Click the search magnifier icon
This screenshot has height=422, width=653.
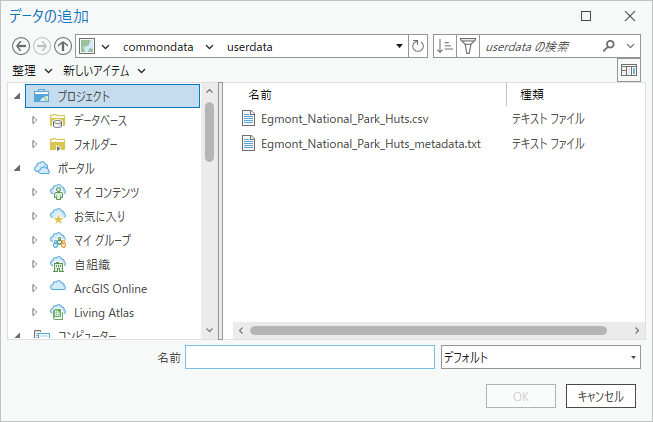[x=609, y=46]
